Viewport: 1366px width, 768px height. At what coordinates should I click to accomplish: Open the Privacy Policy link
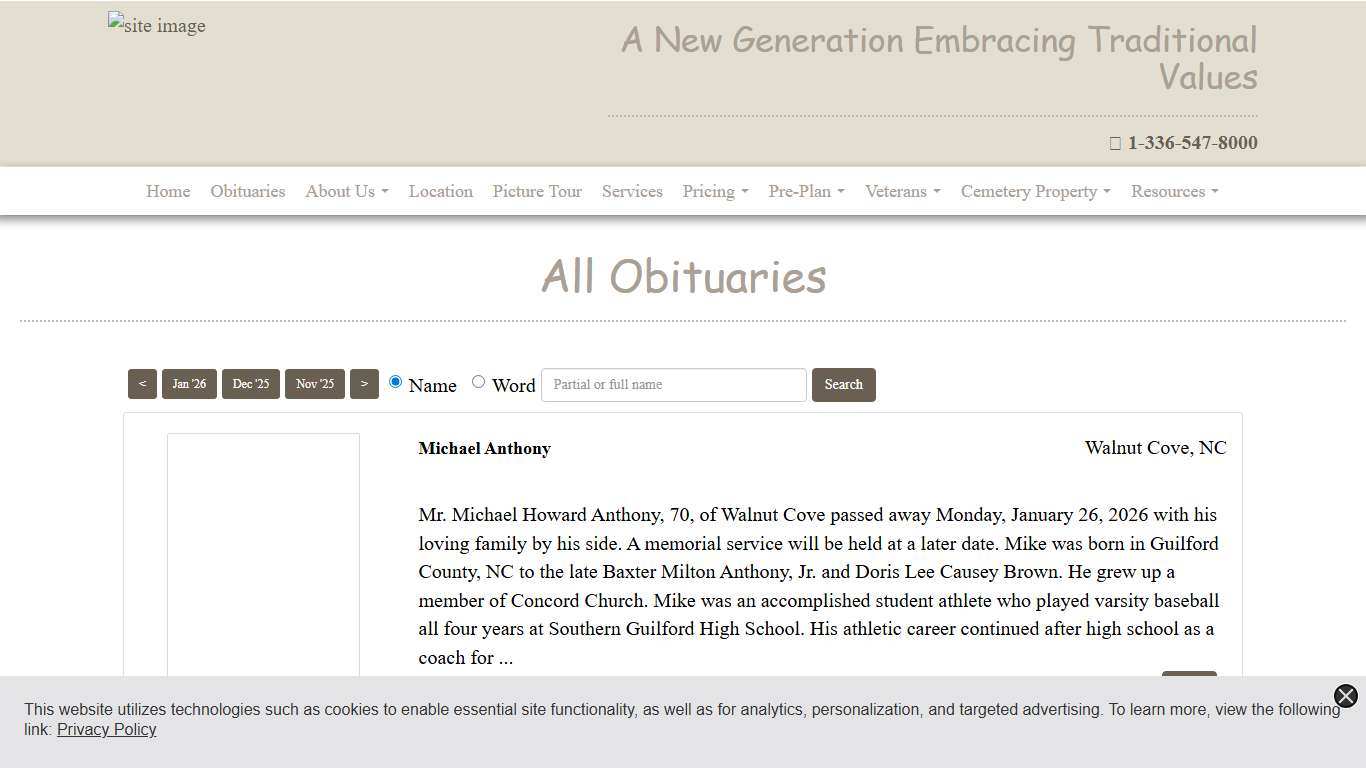click(106, 729)
